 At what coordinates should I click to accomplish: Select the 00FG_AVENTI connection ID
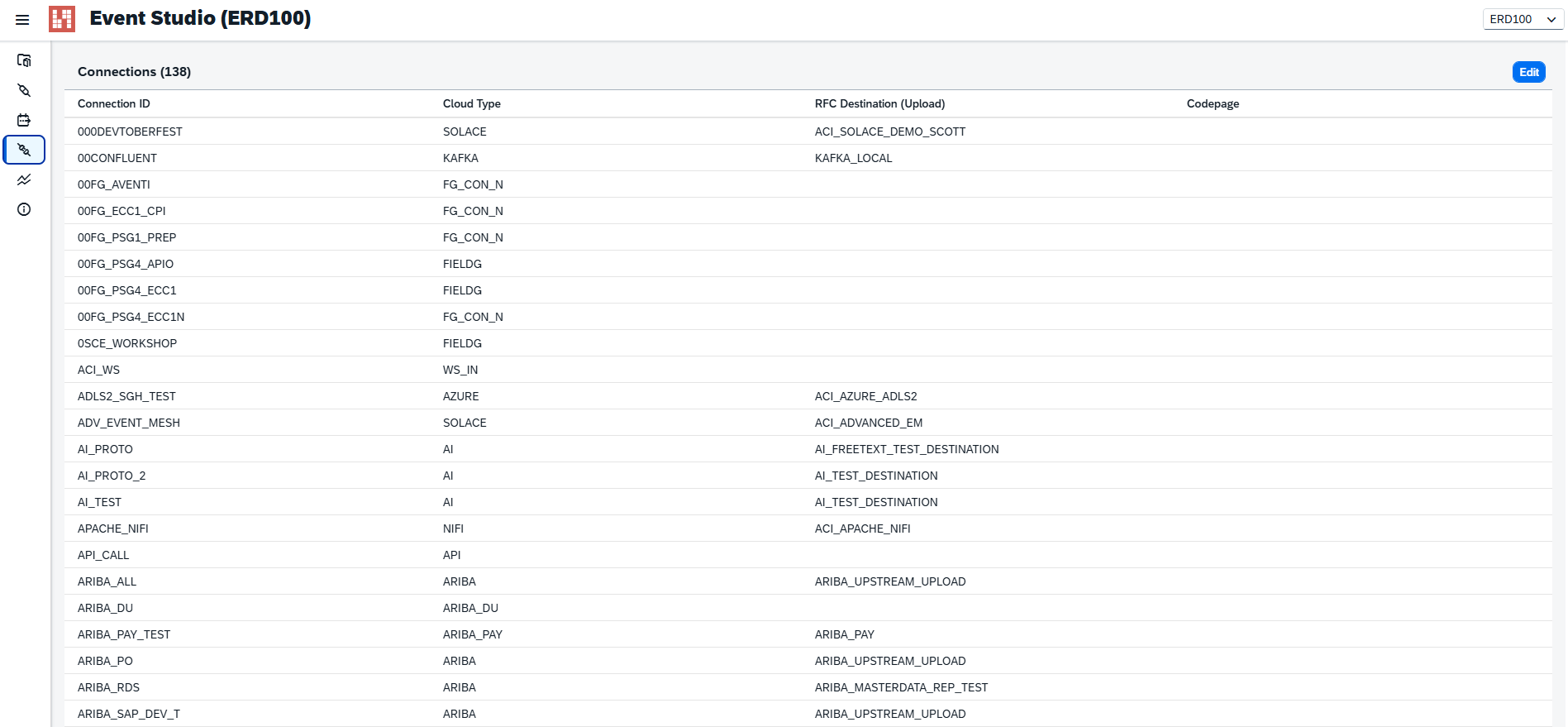pos(114,184)
